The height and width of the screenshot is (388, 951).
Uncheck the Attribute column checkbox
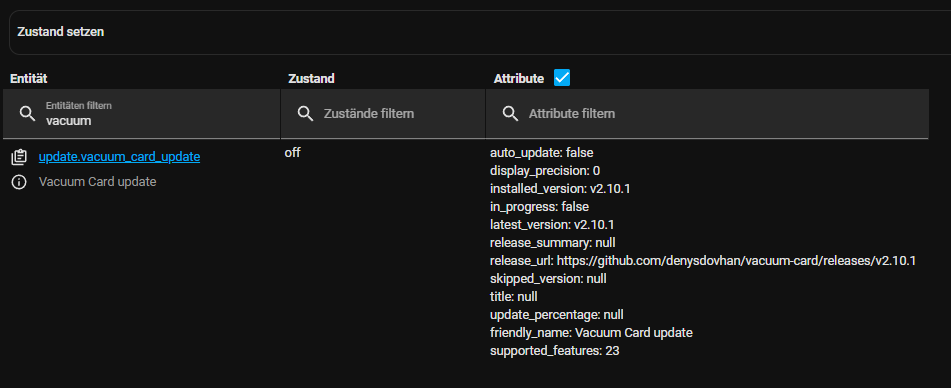coord(562,78)
